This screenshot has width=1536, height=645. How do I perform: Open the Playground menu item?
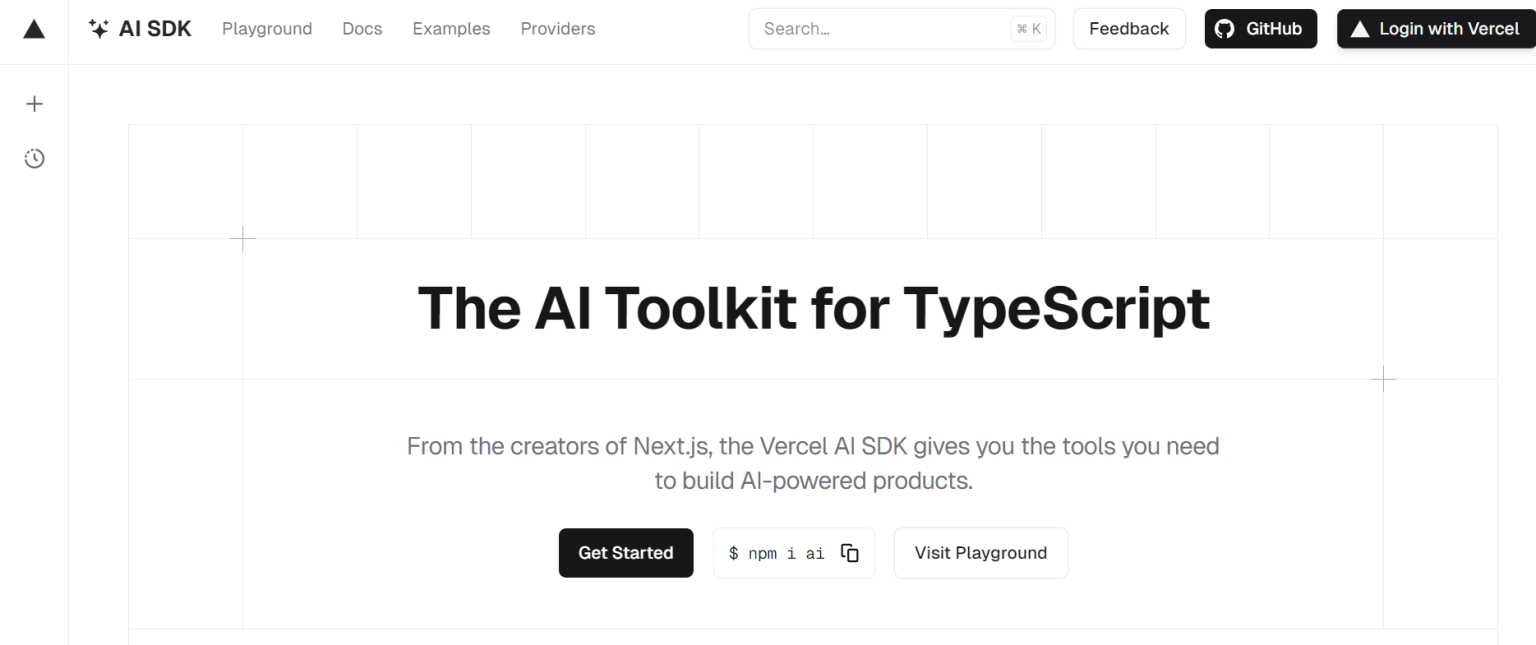point(267,28)
